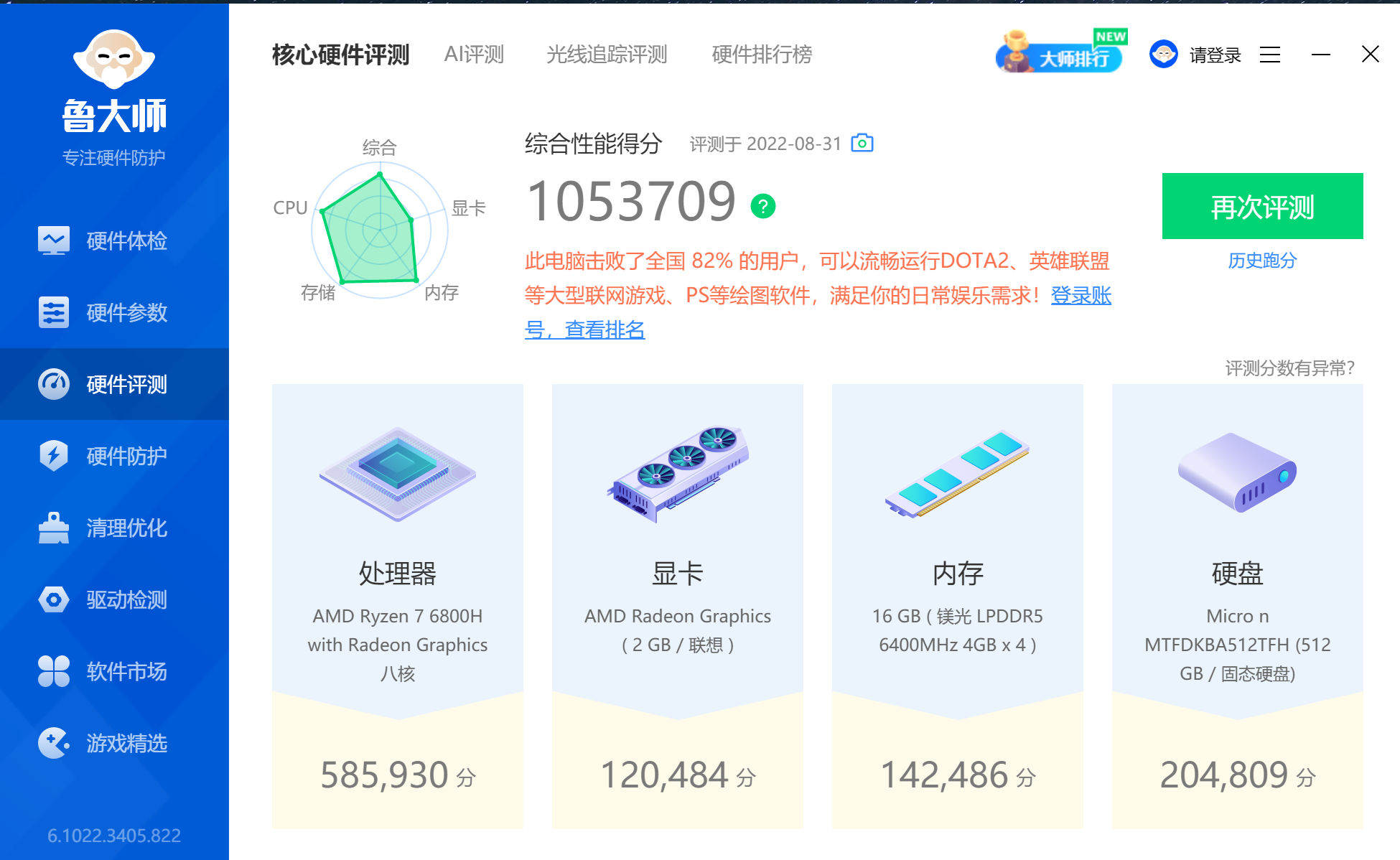Screen dimensions: 1400x860
Task: Open 硬件参数 from the sidebar
Action: pos(114,312)
